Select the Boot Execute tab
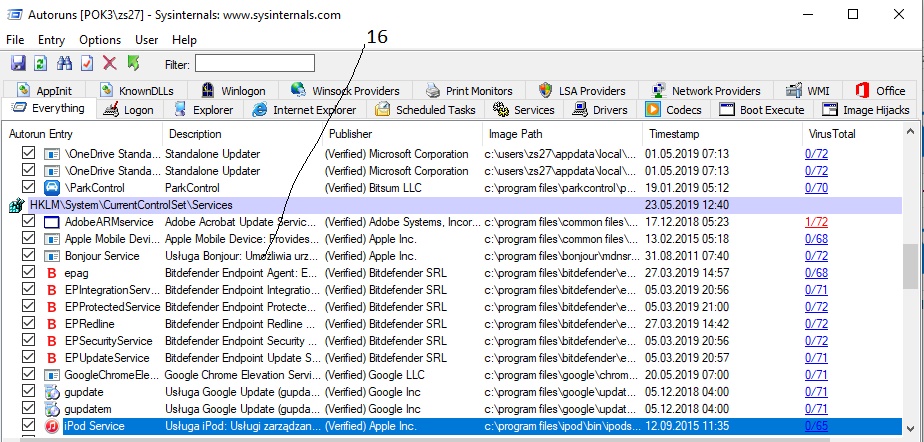Image resolution: width=924 pixels, height=442 pixels. pyautogui.click(x=762, y=110)
